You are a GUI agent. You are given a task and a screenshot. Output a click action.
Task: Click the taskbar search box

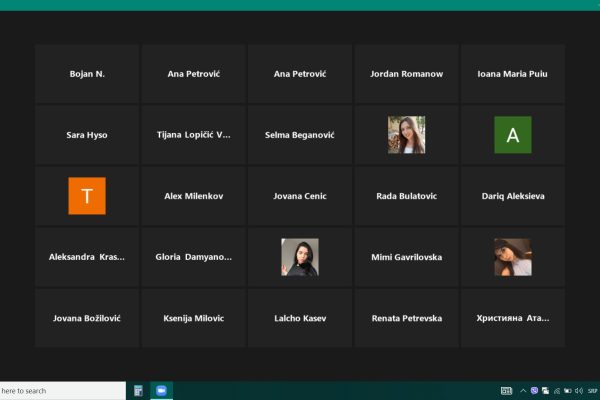[x=63, y=391]
